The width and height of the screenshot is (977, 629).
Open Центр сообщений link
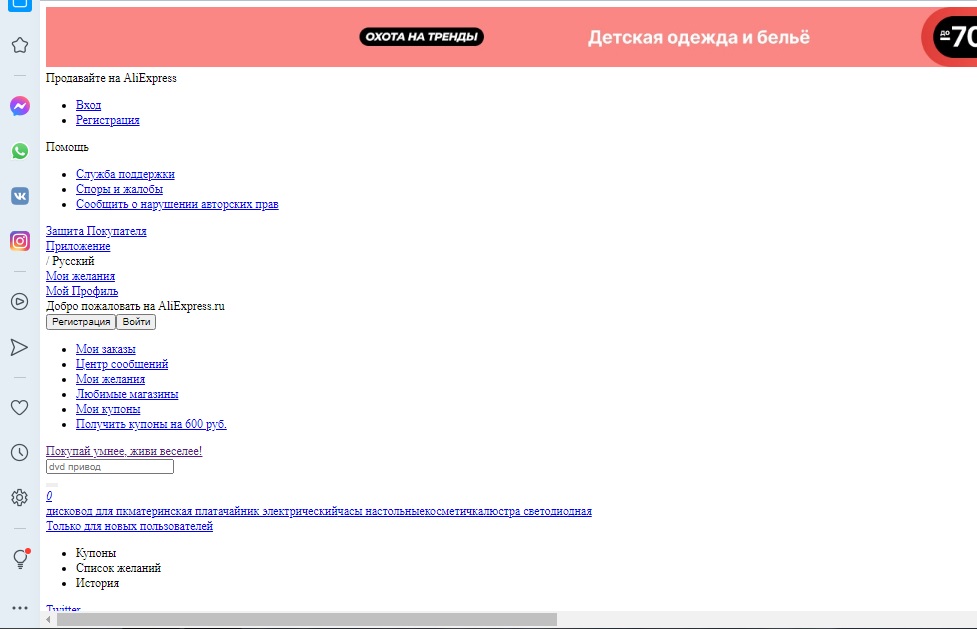tap(122, 364)
